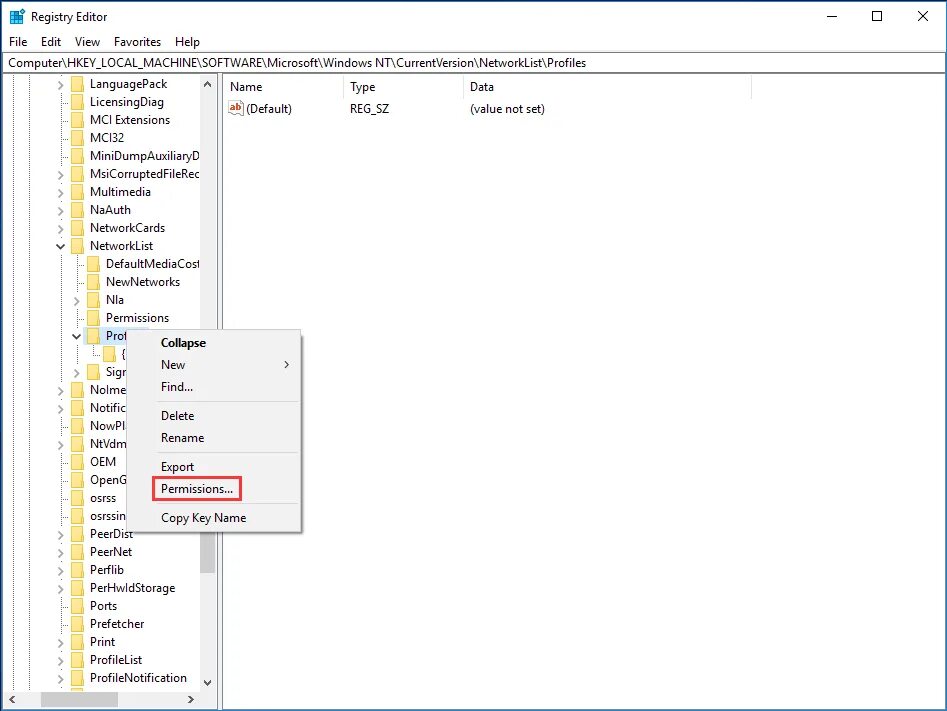Choose Copy Key Name option

(204, 518)
